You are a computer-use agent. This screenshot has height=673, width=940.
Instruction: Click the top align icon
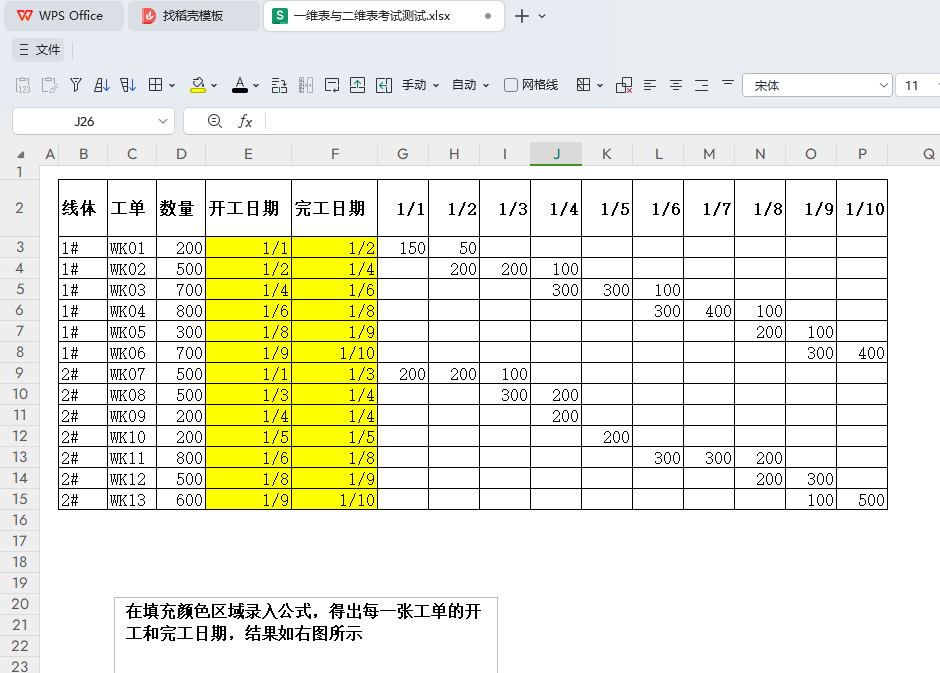click(728, 83)
